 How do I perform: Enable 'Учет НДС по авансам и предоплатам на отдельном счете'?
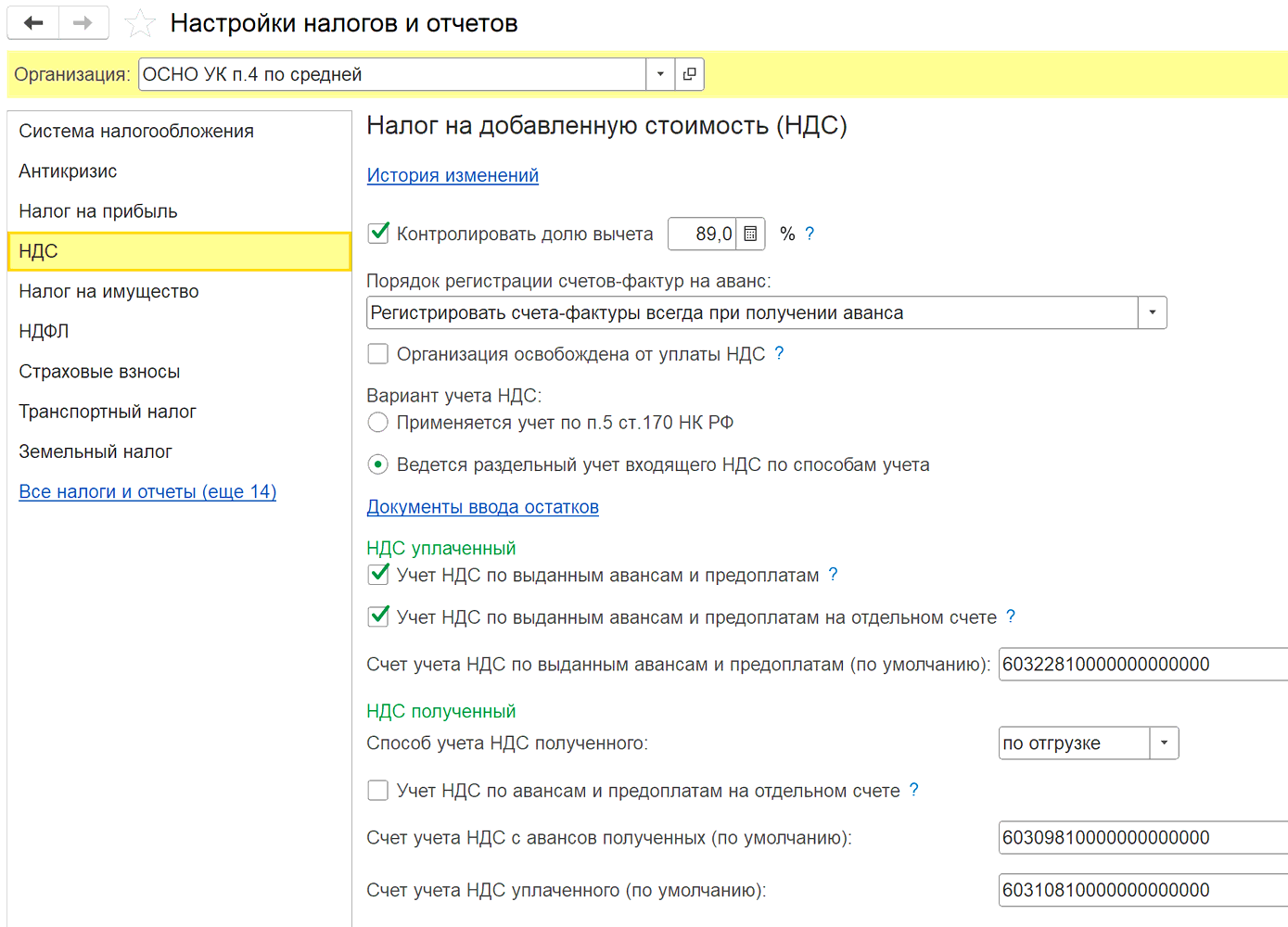pos(378,790)
